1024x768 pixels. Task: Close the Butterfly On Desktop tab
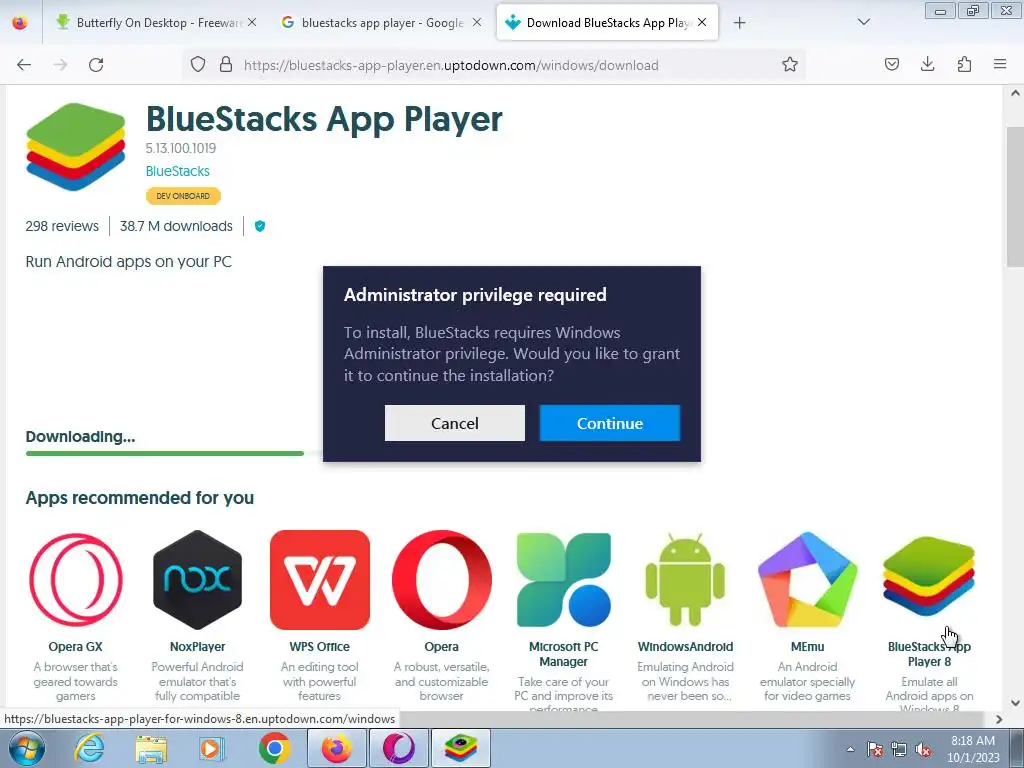click(x=252, y=22)
